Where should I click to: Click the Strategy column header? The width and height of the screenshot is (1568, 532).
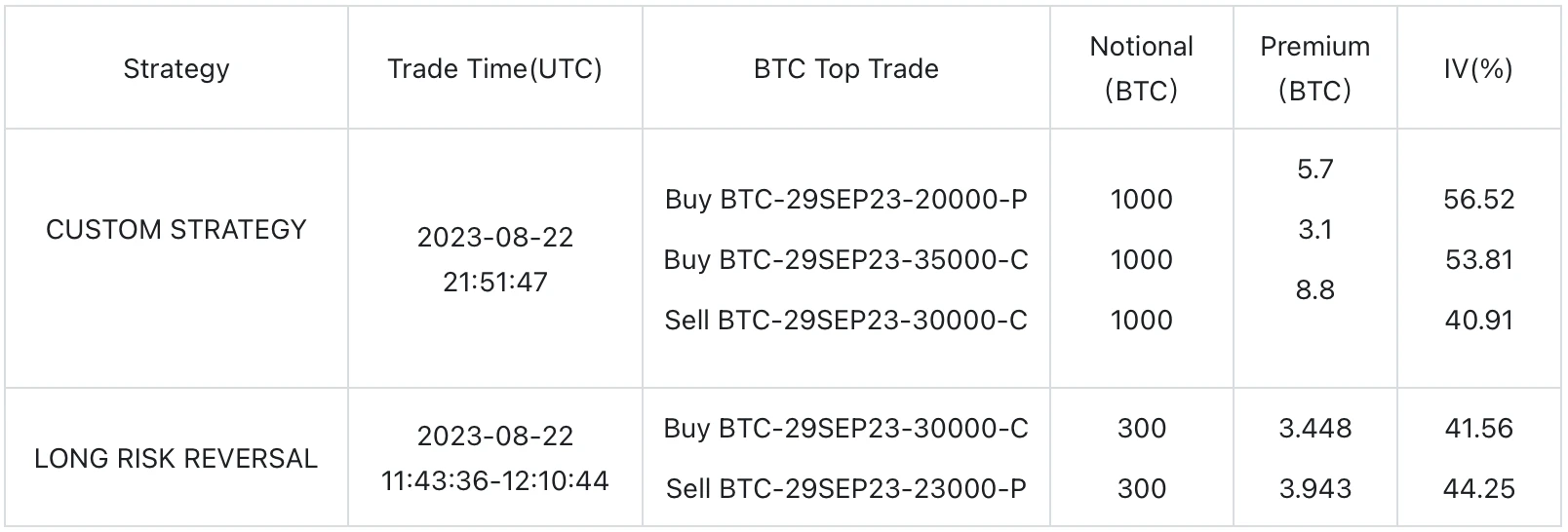coord(176,69)
